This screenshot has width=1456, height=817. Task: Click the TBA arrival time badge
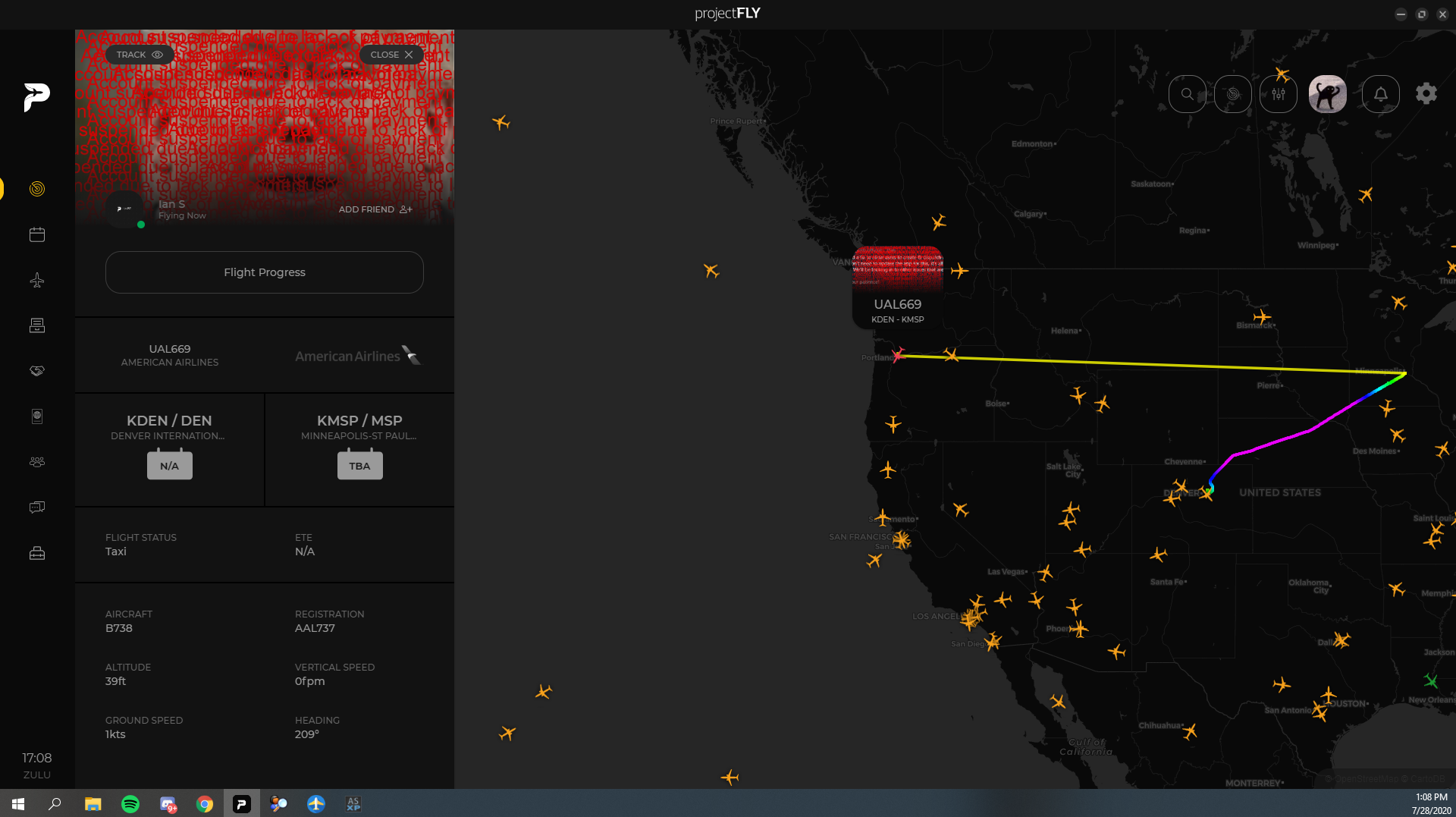360,465
